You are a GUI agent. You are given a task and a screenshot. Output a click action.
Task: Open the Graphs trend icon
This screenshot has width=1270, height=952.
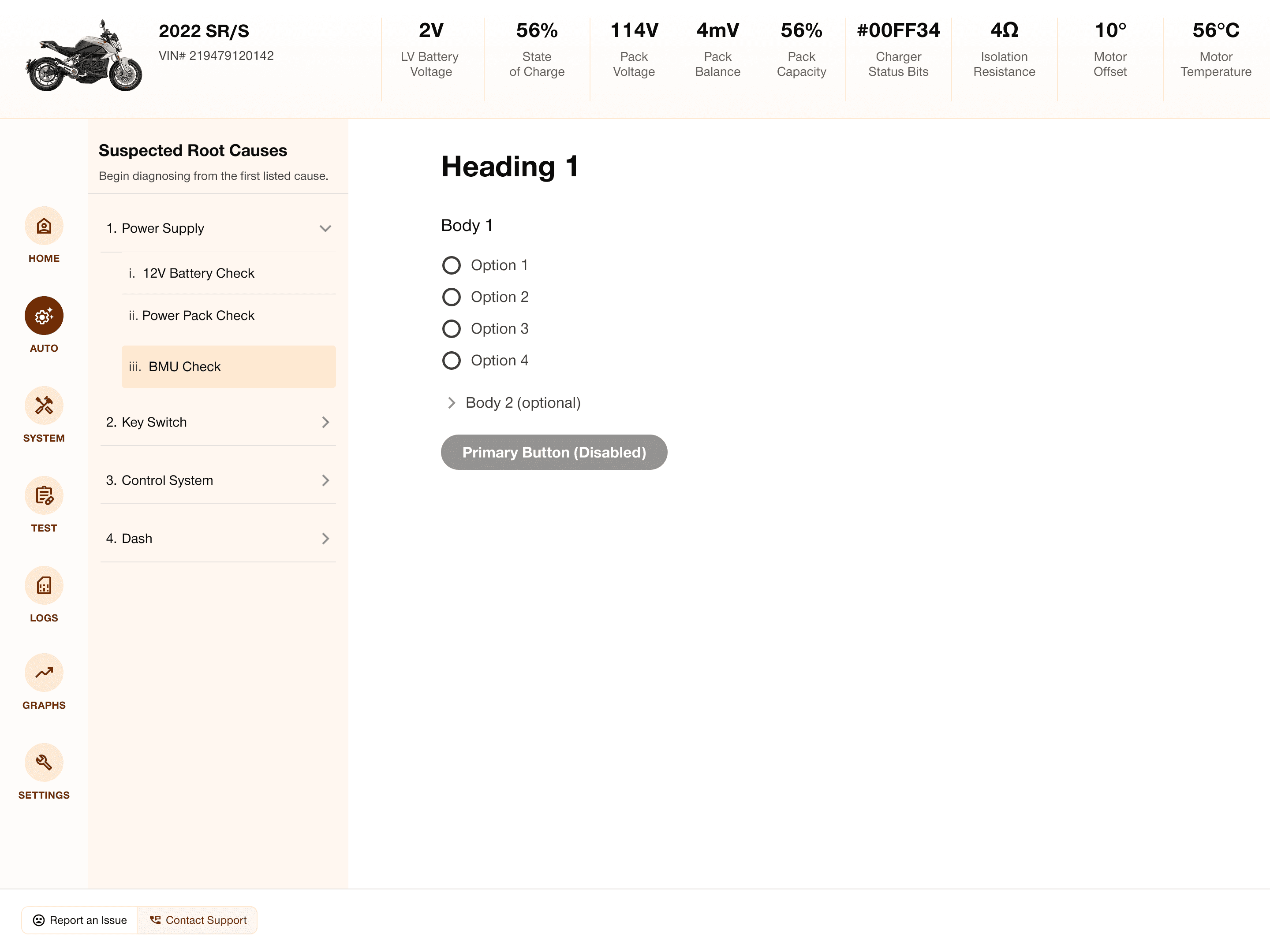click(44, 673)
